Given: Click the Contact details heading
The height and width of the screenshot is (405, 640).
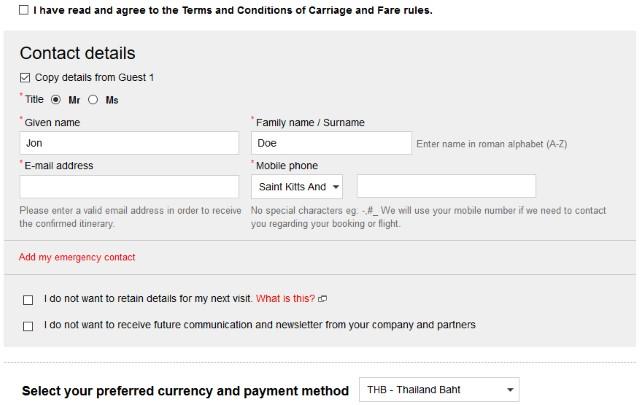Looking at the screenshot, I should click(78, 53).
